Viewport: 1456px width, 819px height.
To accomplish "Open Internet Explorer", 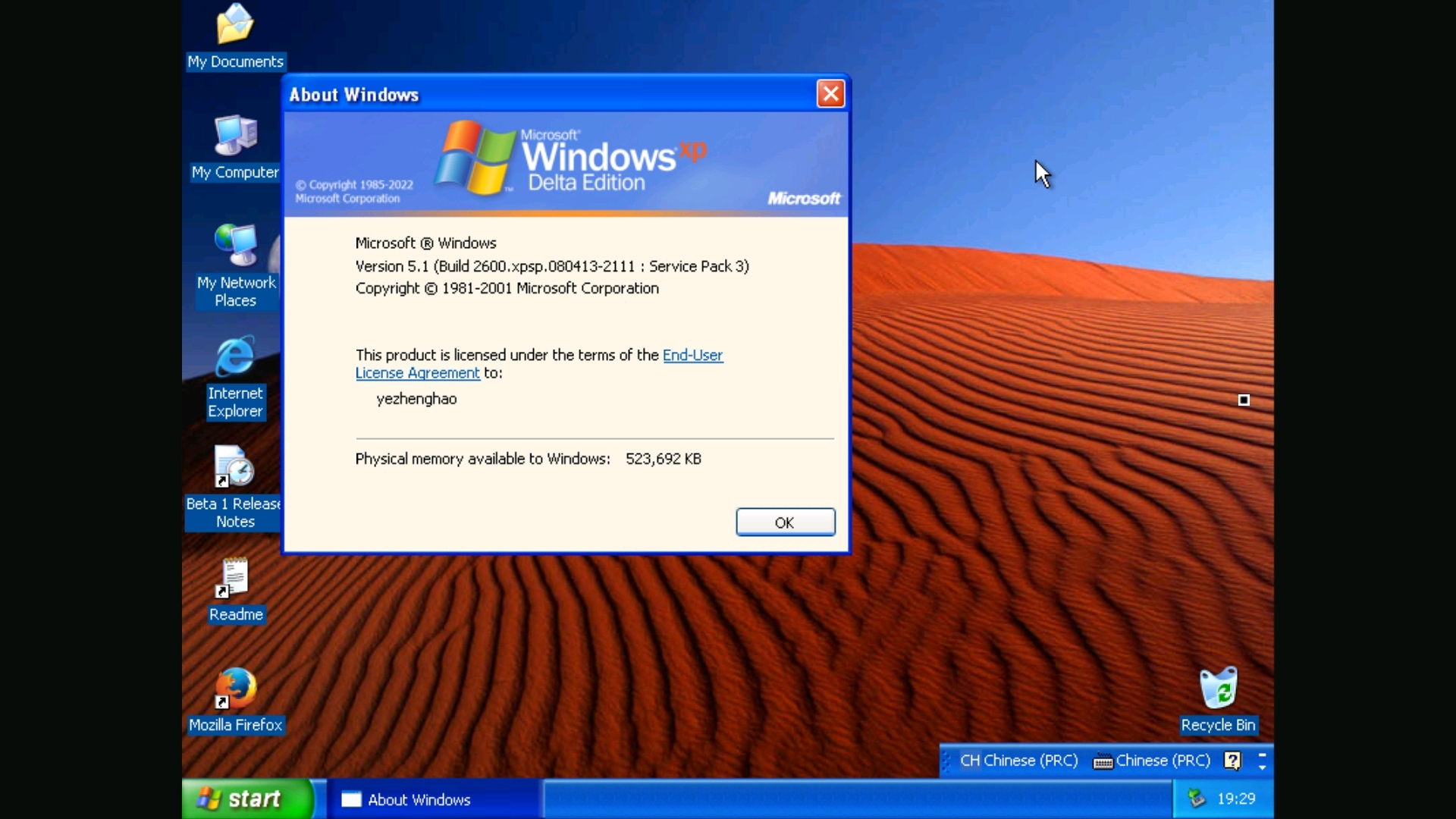I will [x=235, y=356].
